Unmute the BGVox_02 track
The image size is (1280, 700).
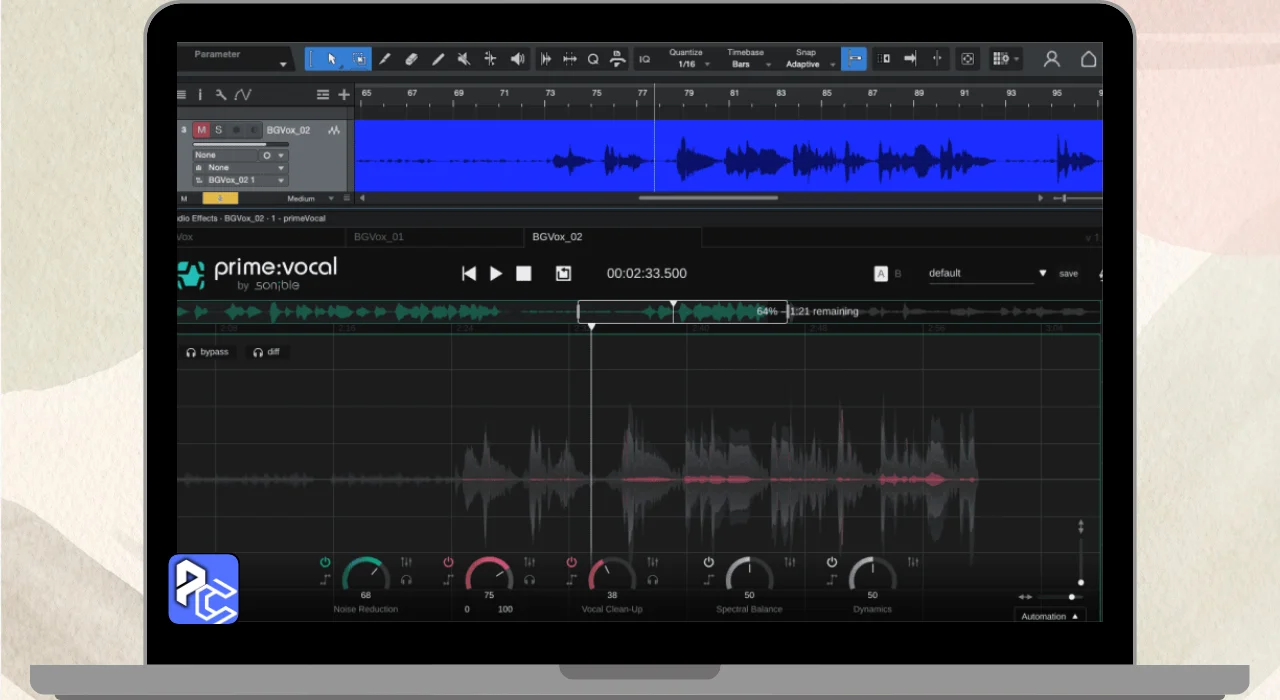pos(201,130)
